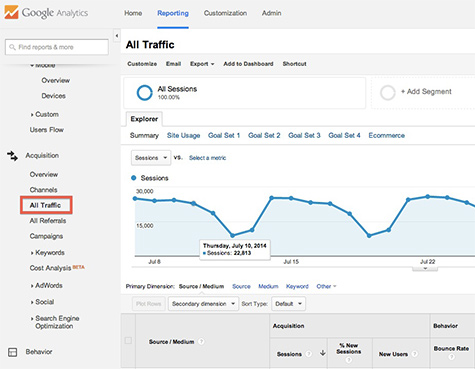Open the Behavior section

click(x=39, y=352)
